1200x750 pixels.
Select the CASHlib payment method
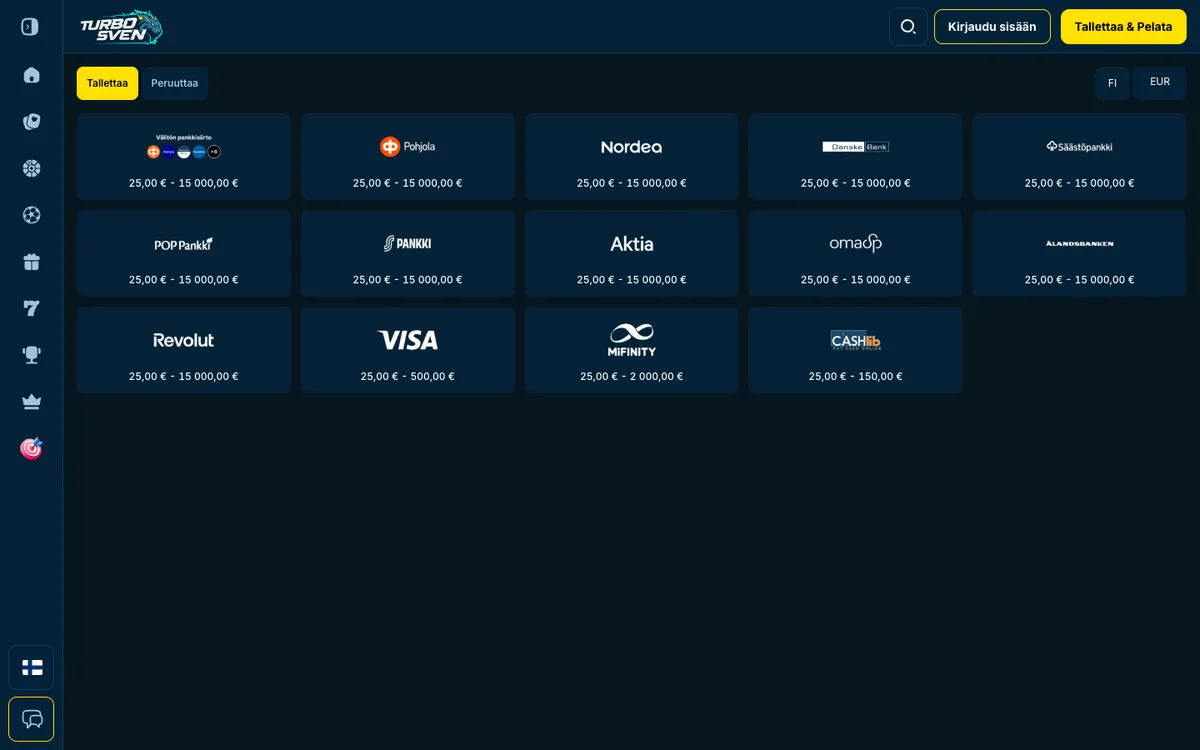(855, 350)
